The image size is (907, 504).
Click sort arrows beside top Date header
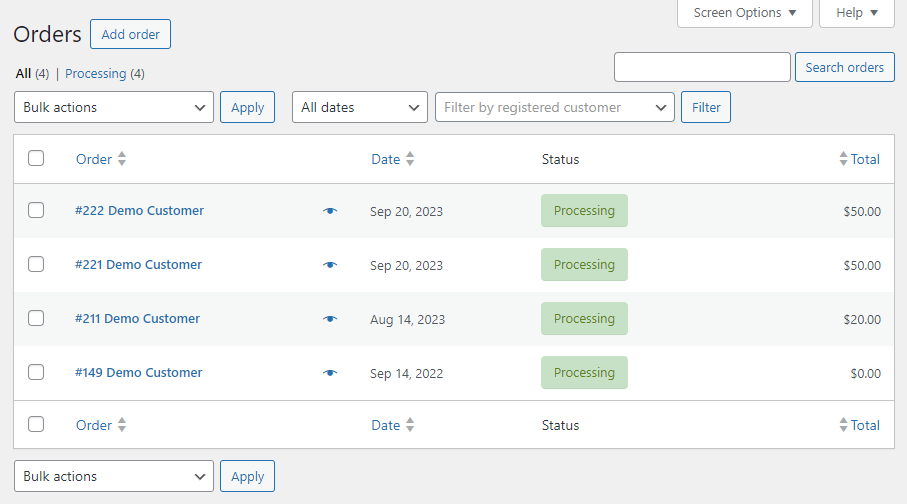pyautogui.click(x=410, y=159)
